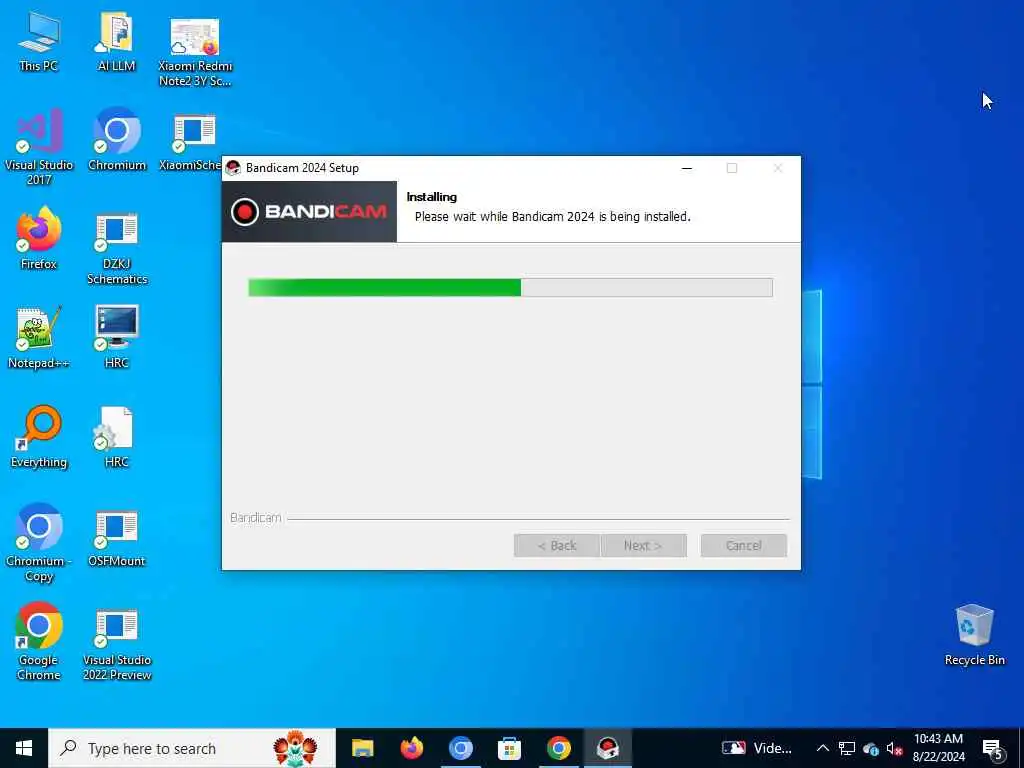Click the < Back button in setup
Screen dimensions: 1024x768
557,545
